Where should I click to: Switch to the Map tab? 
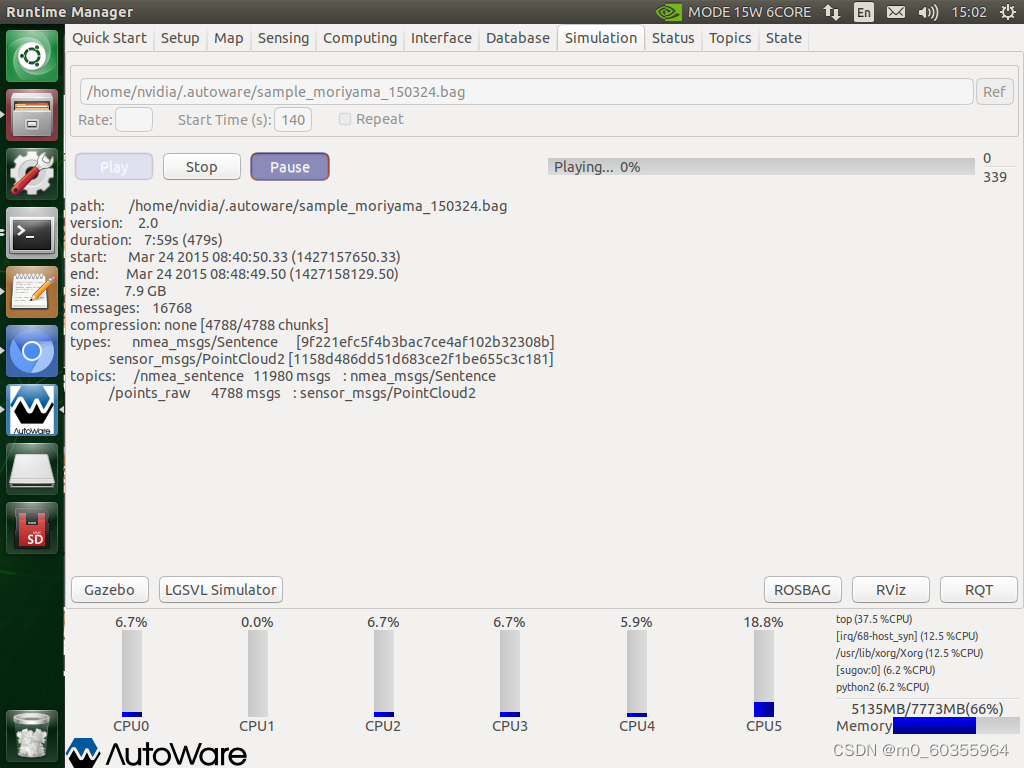click(x=229, y=38)
